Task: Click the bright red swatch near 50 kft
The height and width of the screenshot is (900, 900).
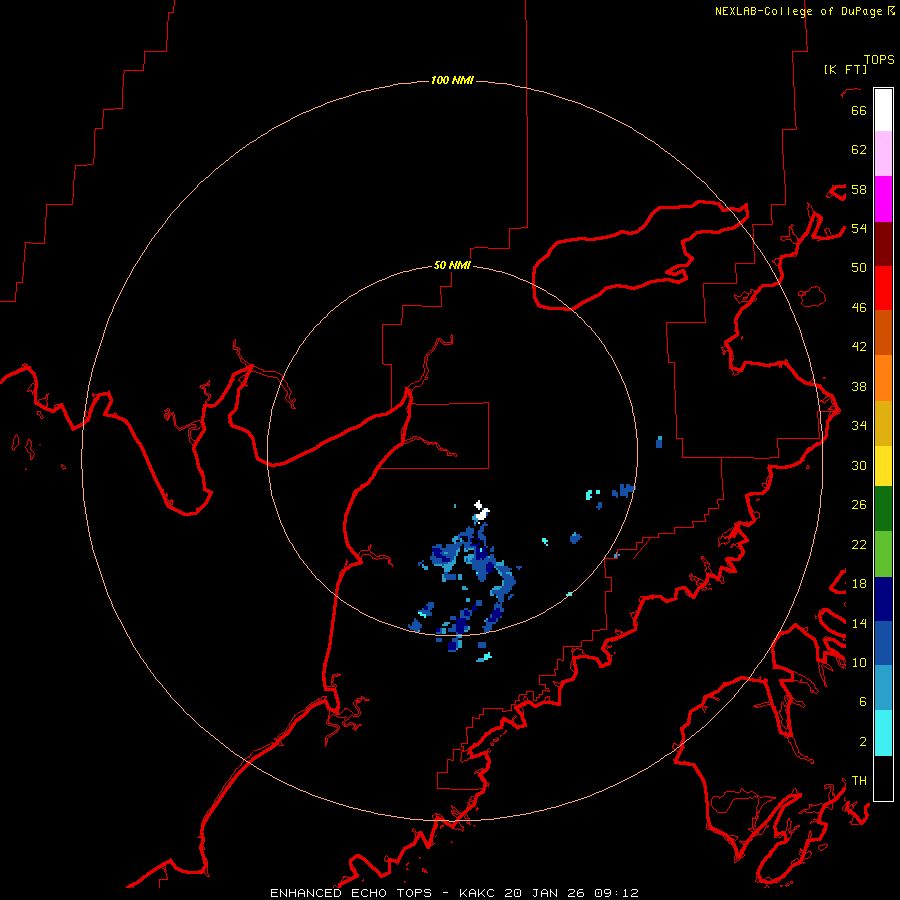Action: click(x=883, y=288)
